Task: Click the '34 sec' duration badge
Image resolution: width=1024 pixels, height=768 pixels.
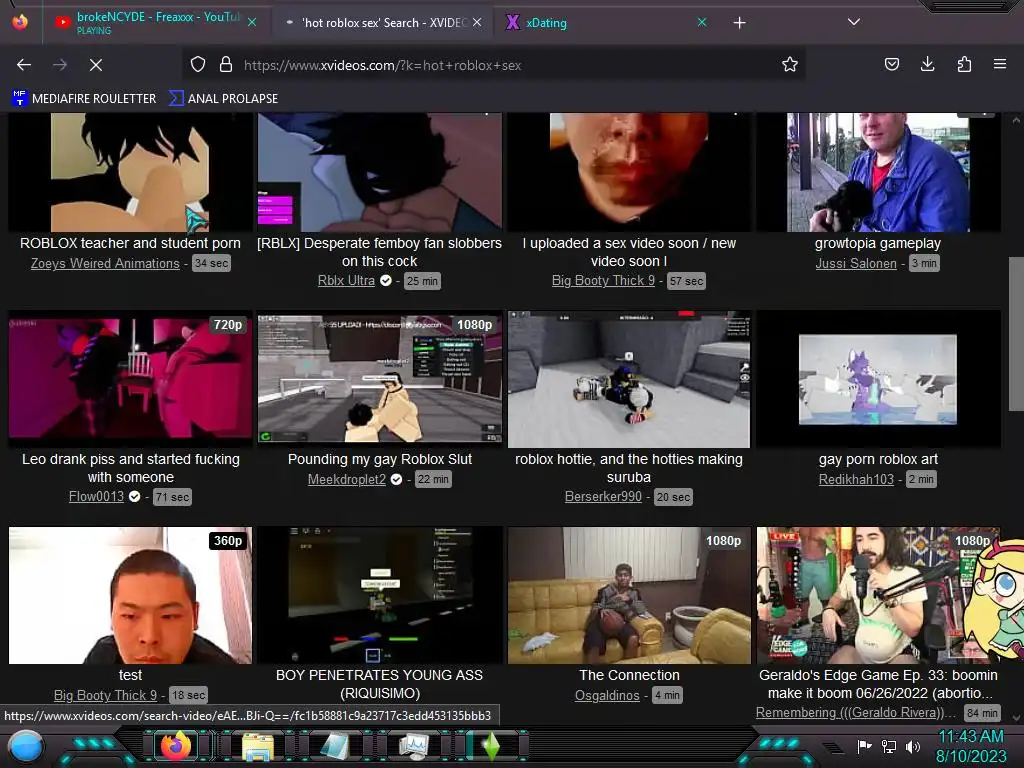Action: [x=211, y=263]
